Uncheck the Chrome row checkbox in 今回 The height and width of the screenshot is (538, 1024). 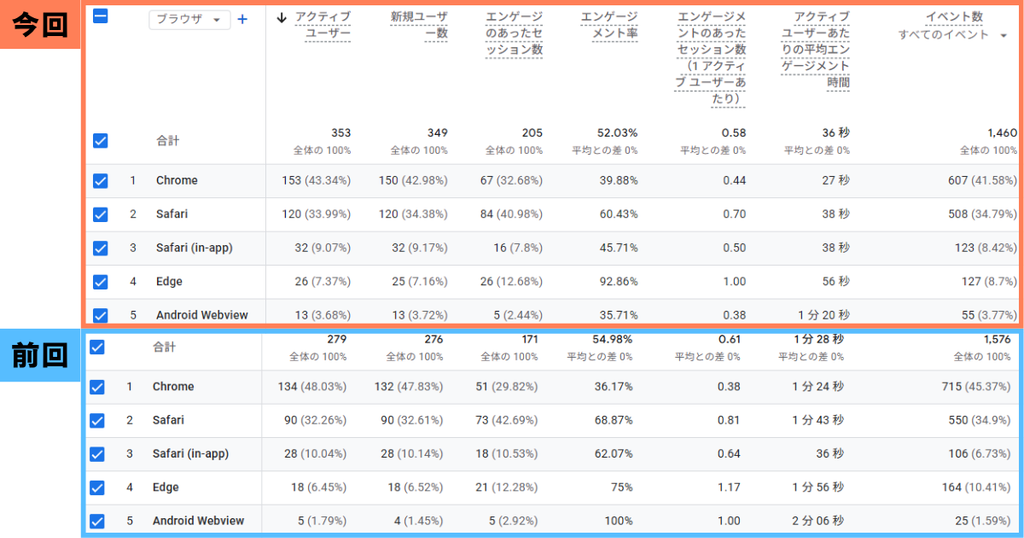tap(101, 181)
